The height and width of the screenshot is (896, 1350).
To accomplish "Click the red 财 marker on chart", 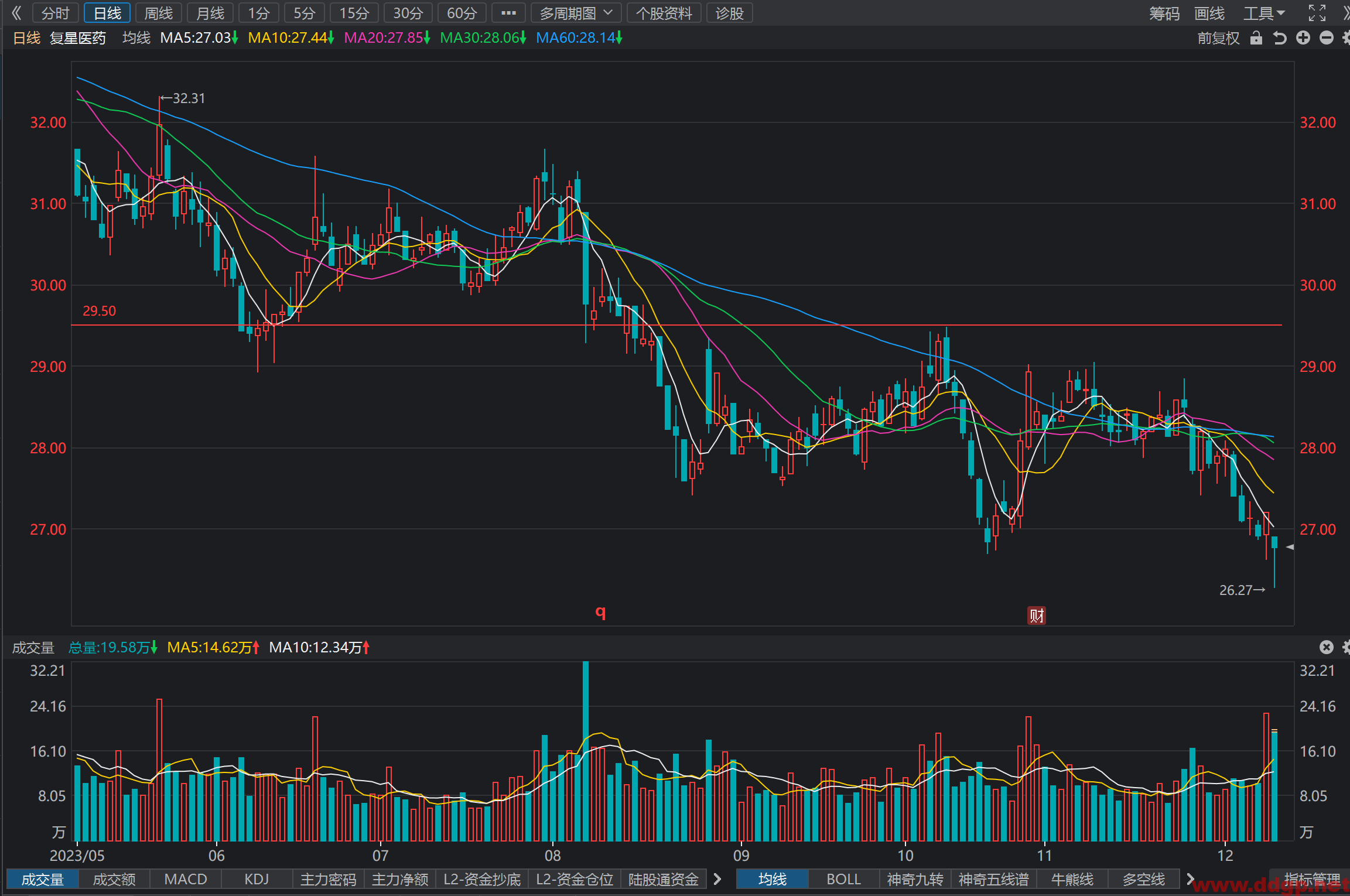I will (x=1037, y=615).
